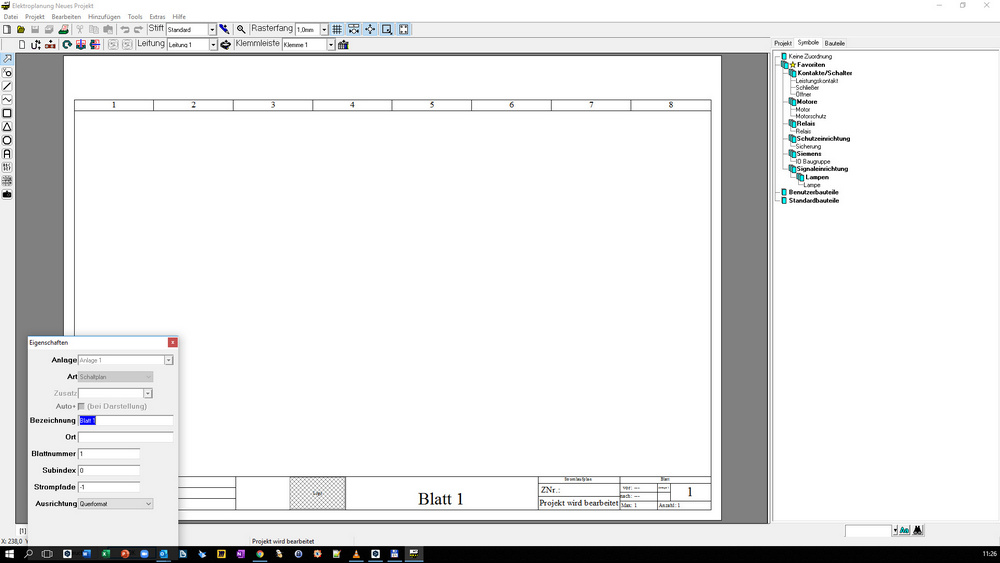Select the arrow pointer tool
The width and height of the screenshot is (1000, 563).
tap(7, 60)
